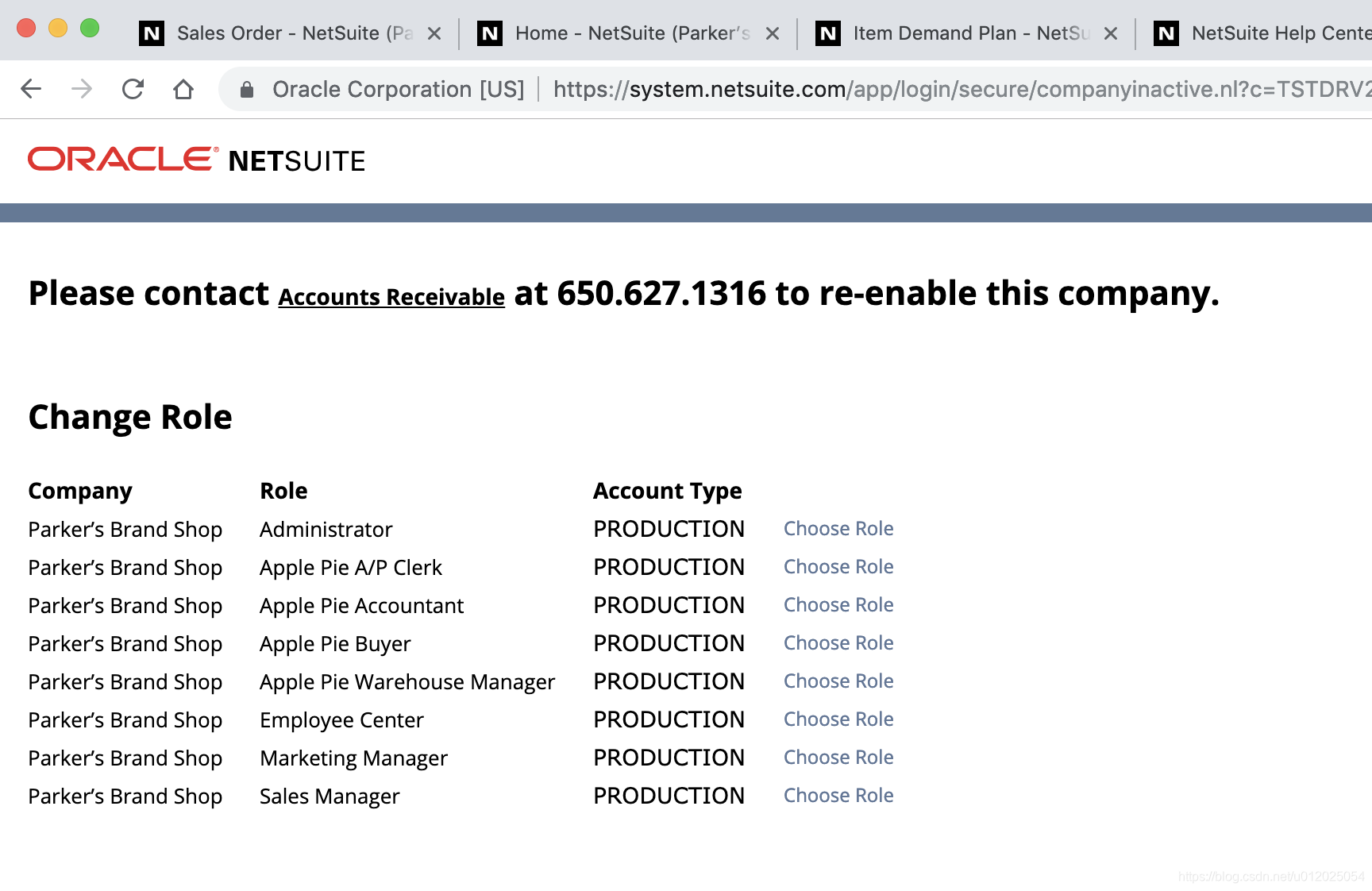Image resolution: width=1372 pixels, height=891 pixels.
Task: Go to browser home page icon
Action: pos(183,89)
